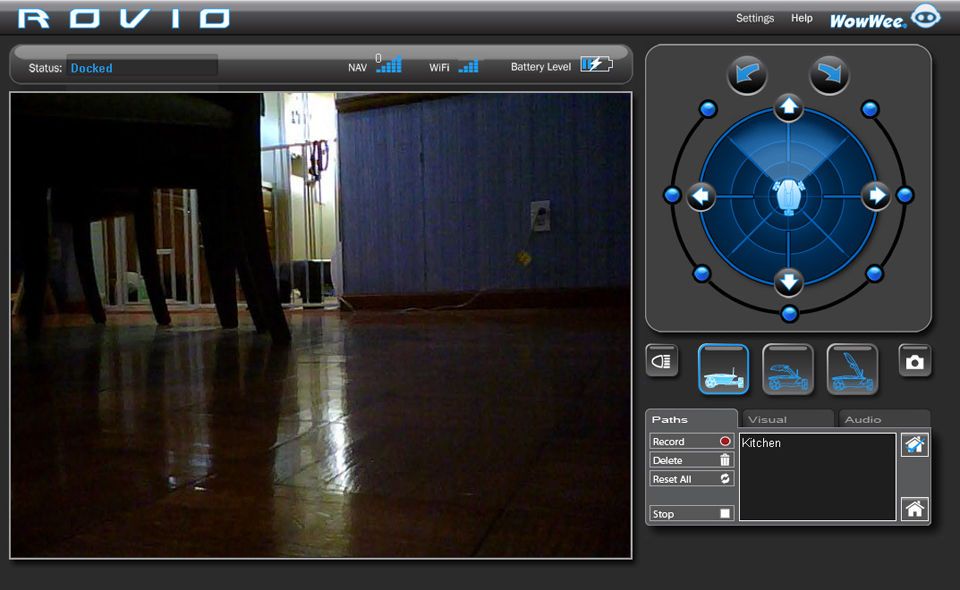Drive backward with the down arrow
Image resolution: width=960 pixels, height=590 pixels.
[x=789, y=282]
